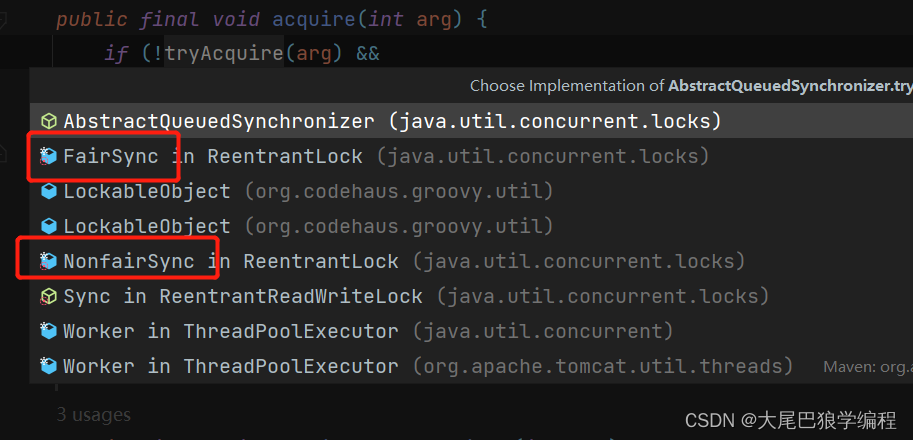Screen dimensions: 913x440
Task: Open NonfairSync in ReentrantLock implementation
Action: (471, 261)
